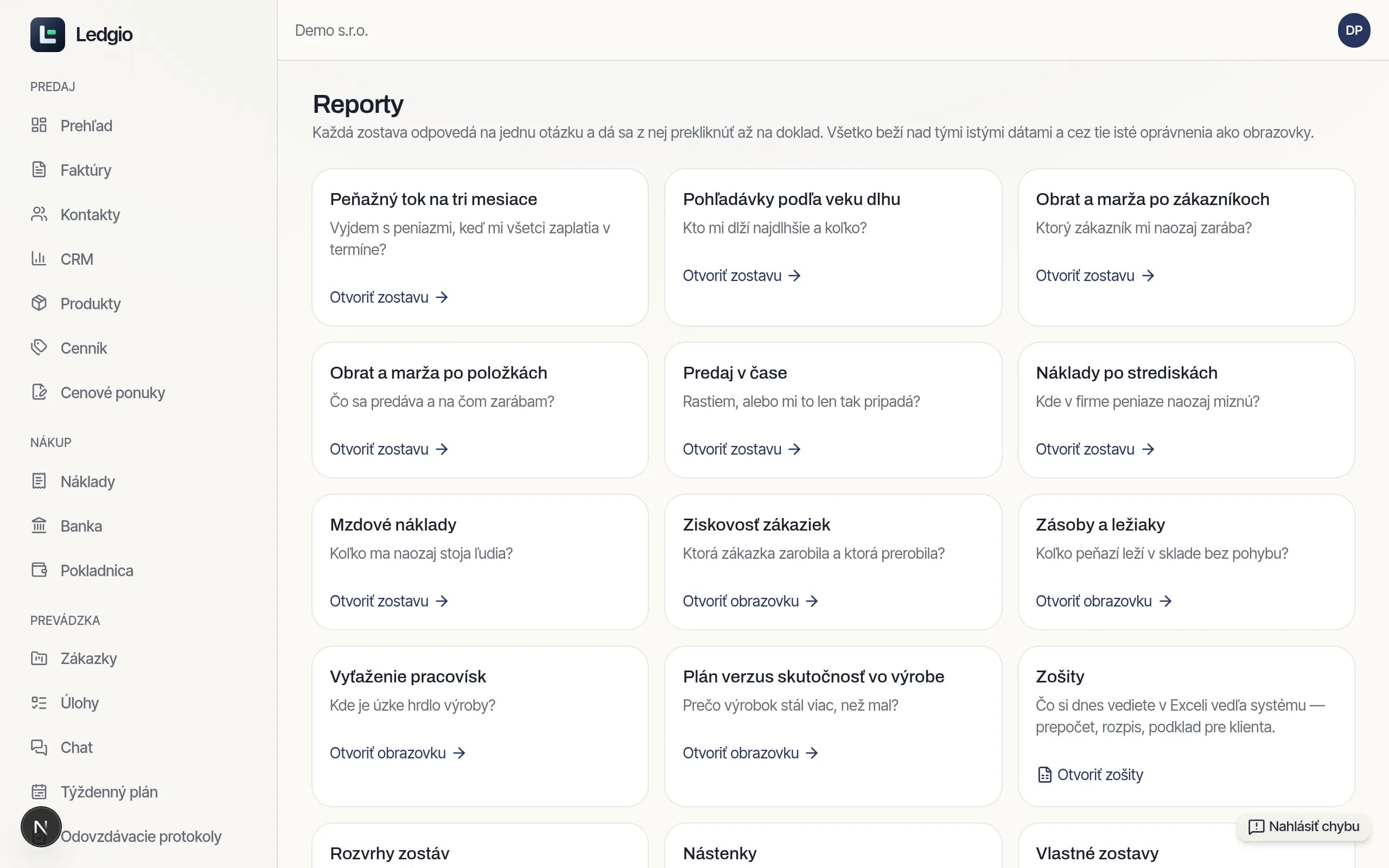Open zostavu for Náklady po strediskách
The width and height of the screenshot is (1389, 868).
pos(1094,449)
